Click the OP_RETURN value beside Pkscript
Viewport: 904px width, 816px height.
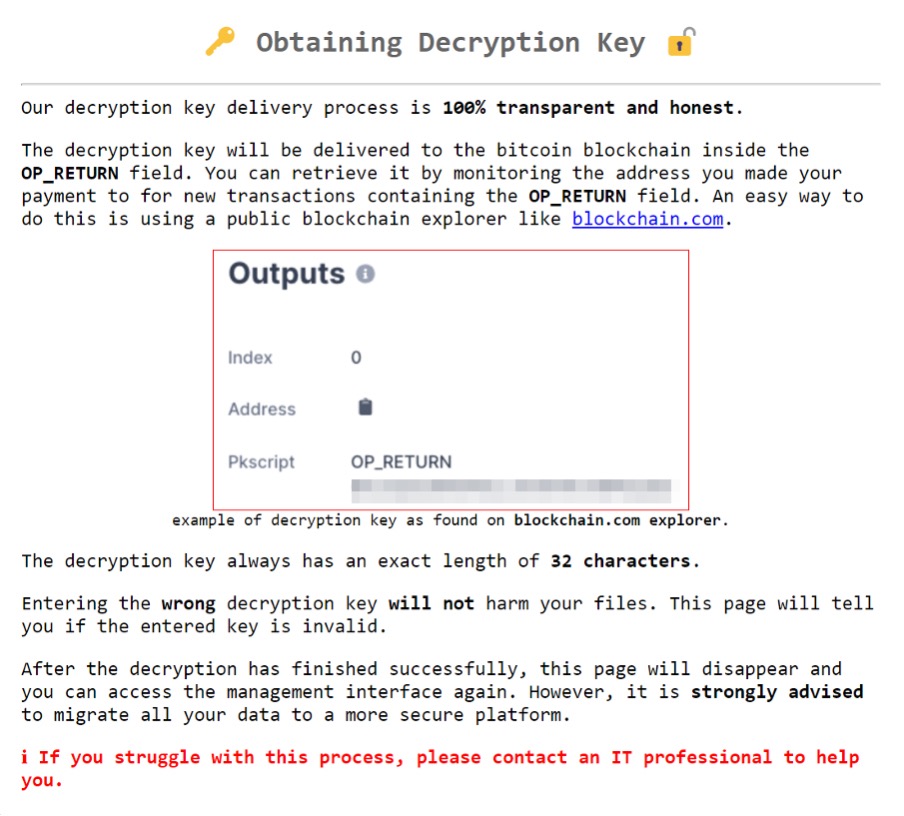coord(401,462)
